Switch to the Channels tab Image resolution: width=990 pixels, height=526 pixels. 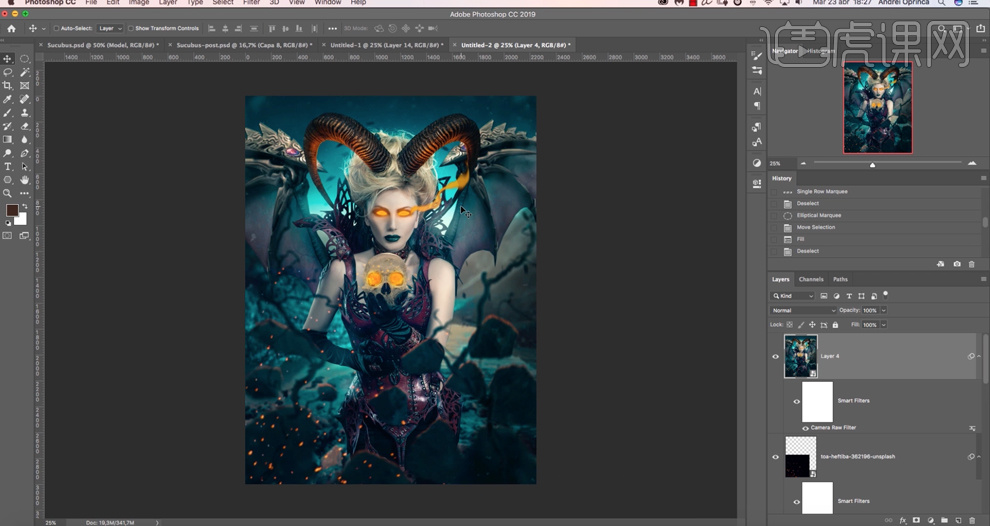coord(811,279)
